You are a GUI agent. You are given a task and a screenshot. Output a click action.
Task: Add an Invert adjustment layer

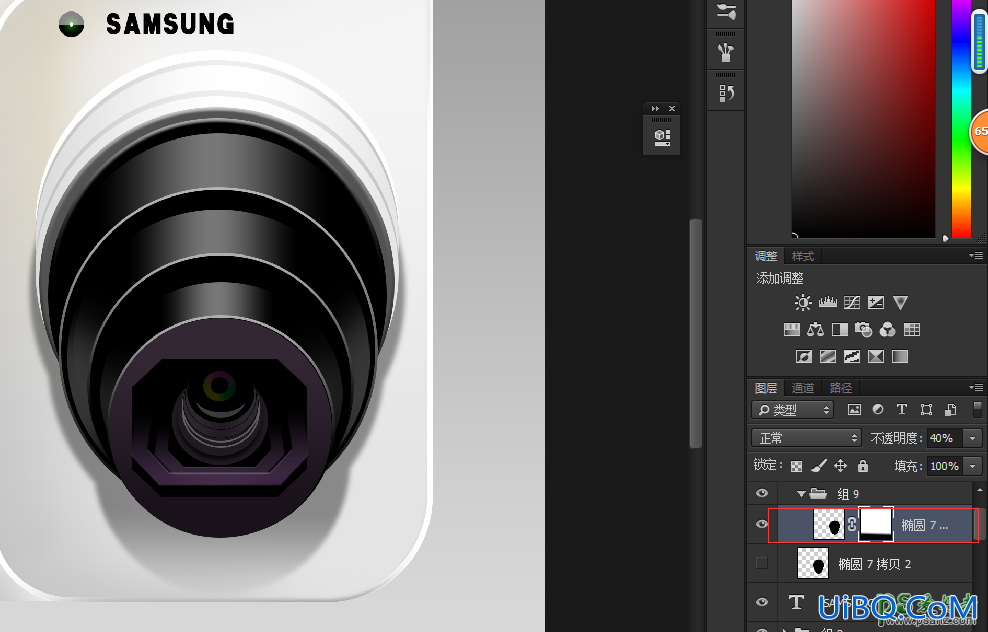pos(803,357)
